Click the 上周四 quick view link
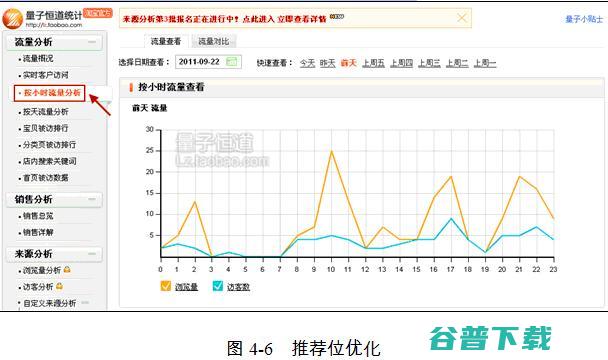 pos(401,63)
